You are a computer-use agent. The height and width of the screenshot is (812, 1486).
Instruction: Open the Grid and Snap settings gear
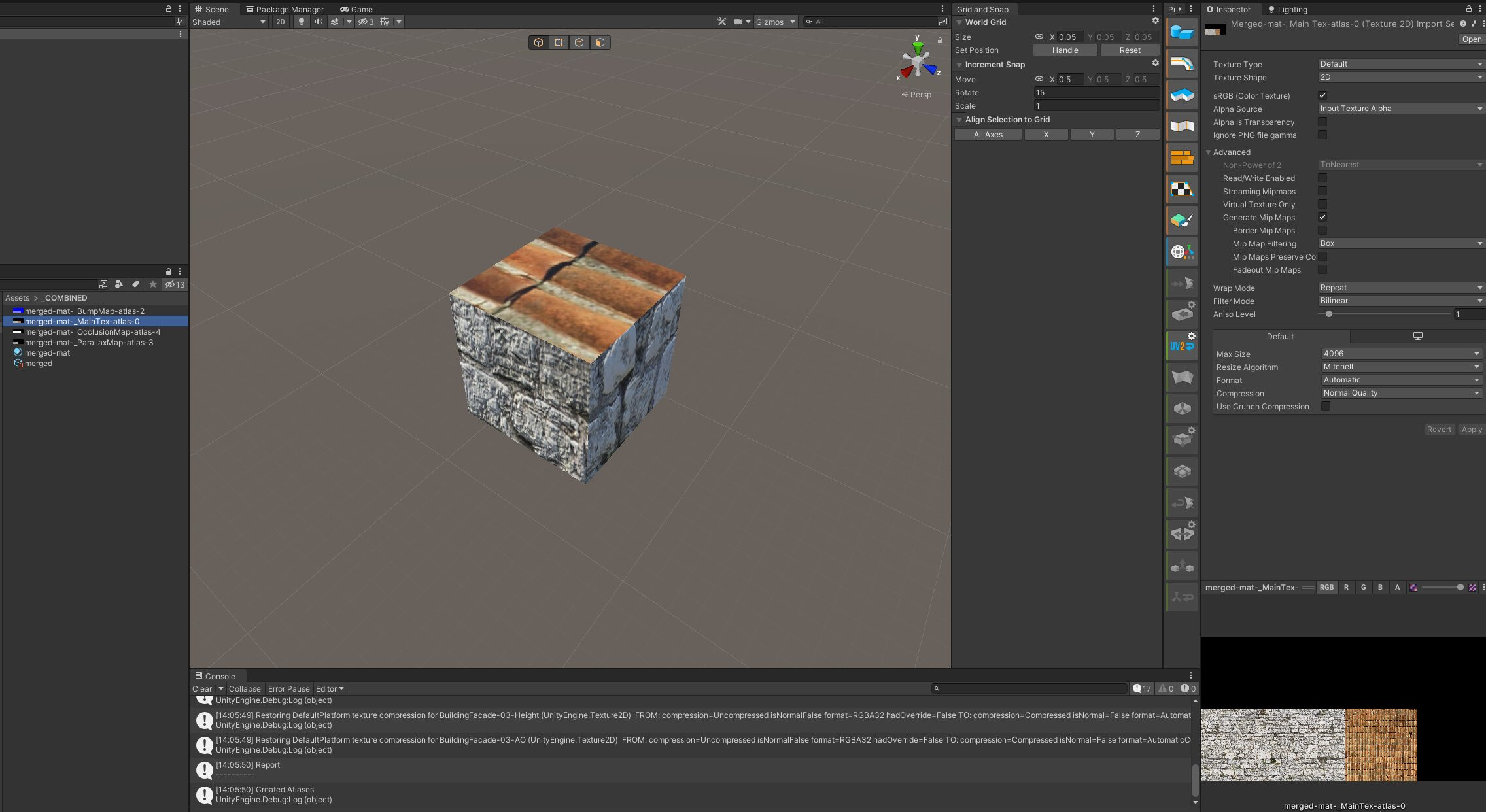[1155, 20]
